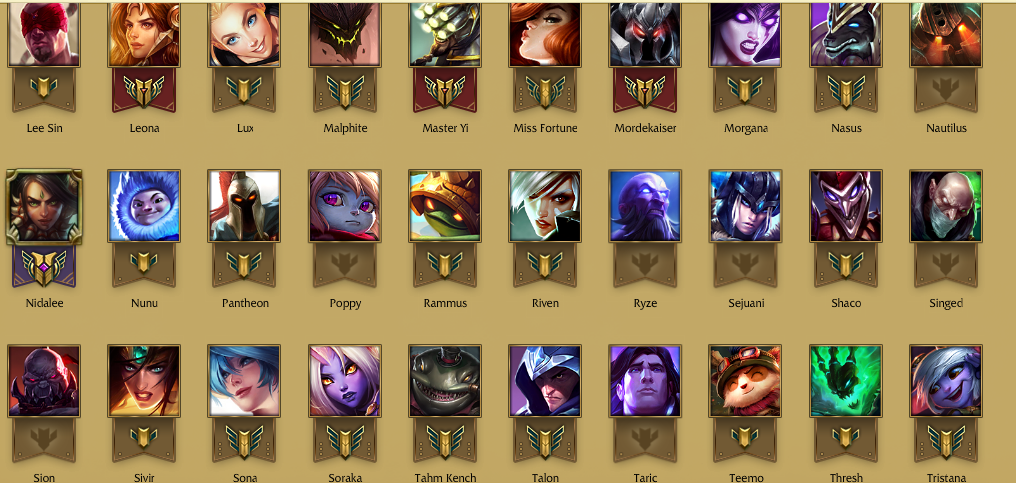The image size is (1016, 483).
Task: Select the Rammus champion icon
Action: click(444, 206)
